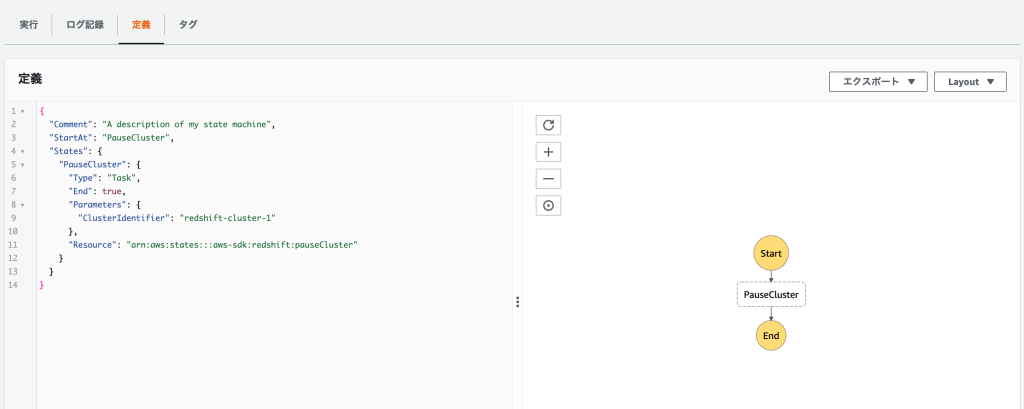Click line number 14 in gutter
1024x409 pixels.
click(12, 285)
